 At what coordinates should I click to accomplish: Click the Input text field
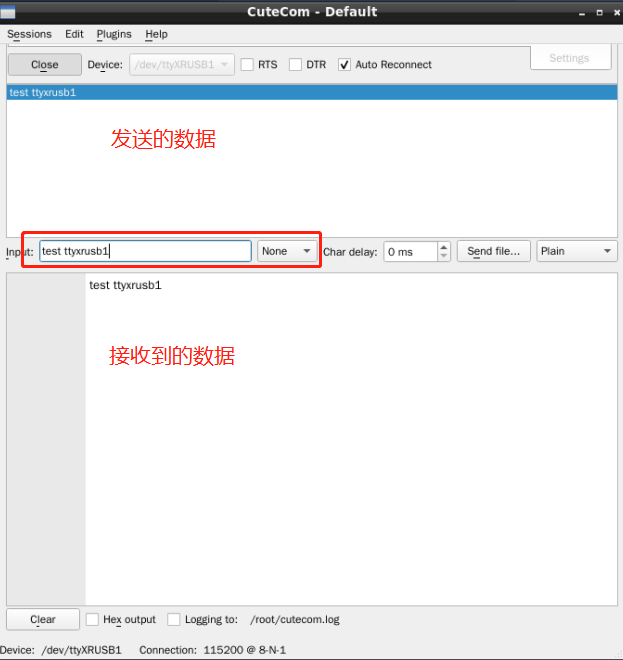tap(145, 251)
